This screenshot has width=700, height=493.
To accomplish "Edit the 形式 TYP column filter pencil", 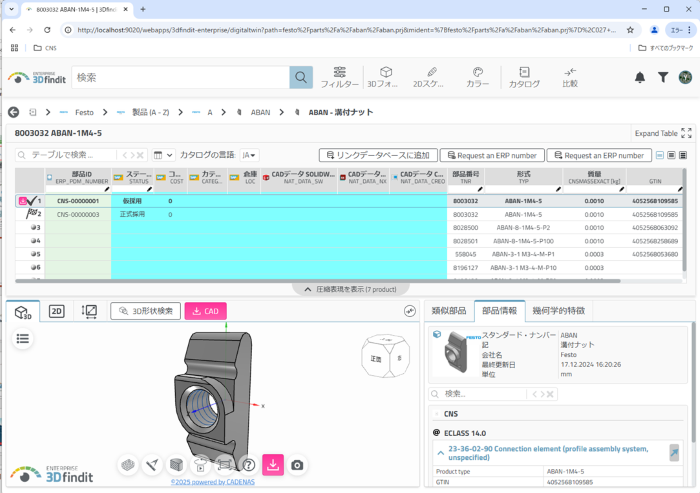I will (x=558, y=189).
